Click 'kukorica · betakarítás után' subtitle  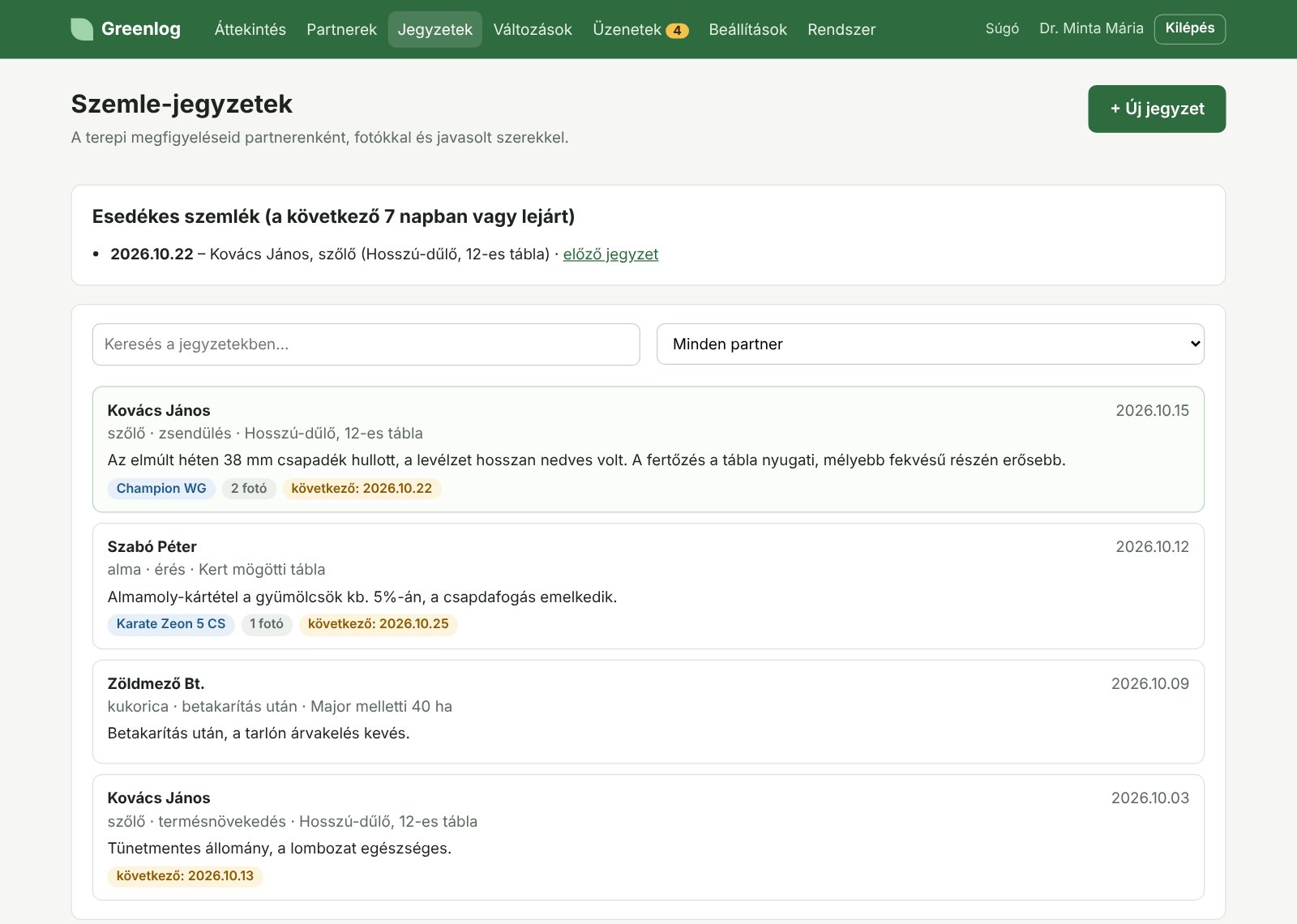click(280, 707)
